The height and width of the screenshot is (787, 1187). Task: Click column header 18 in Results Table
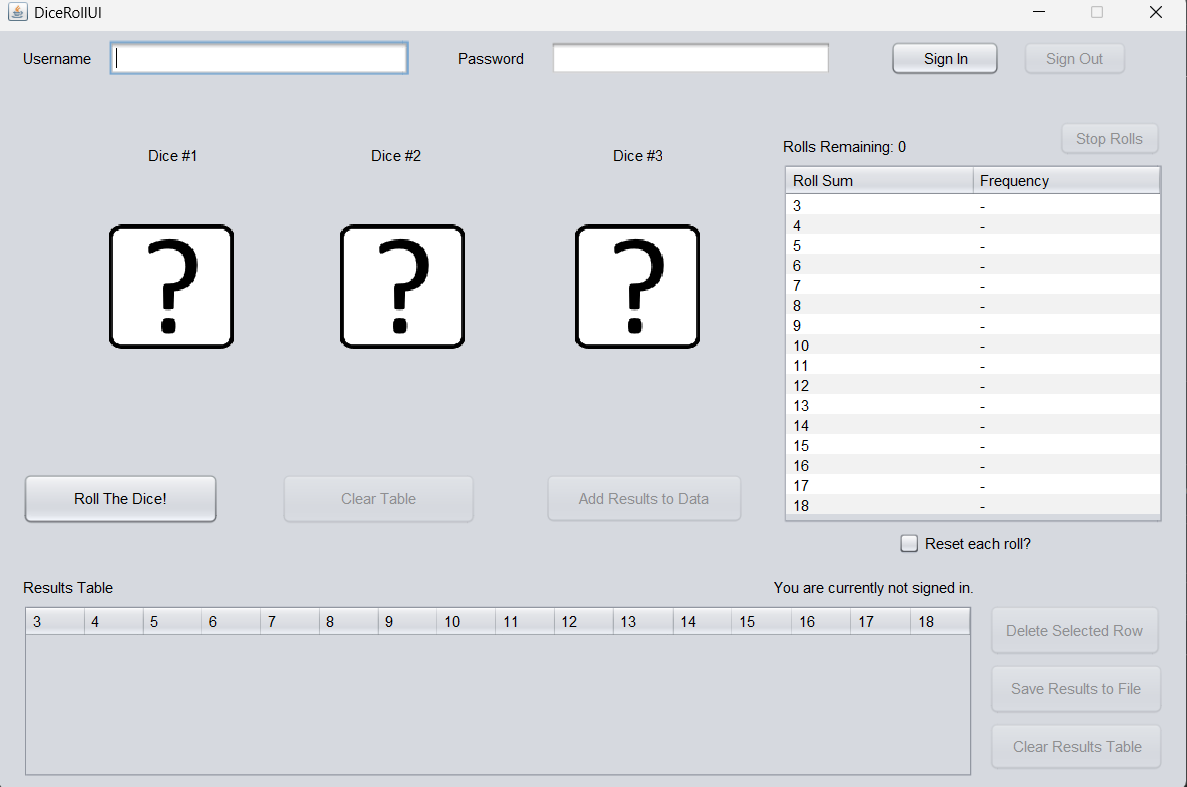(939, 622)
